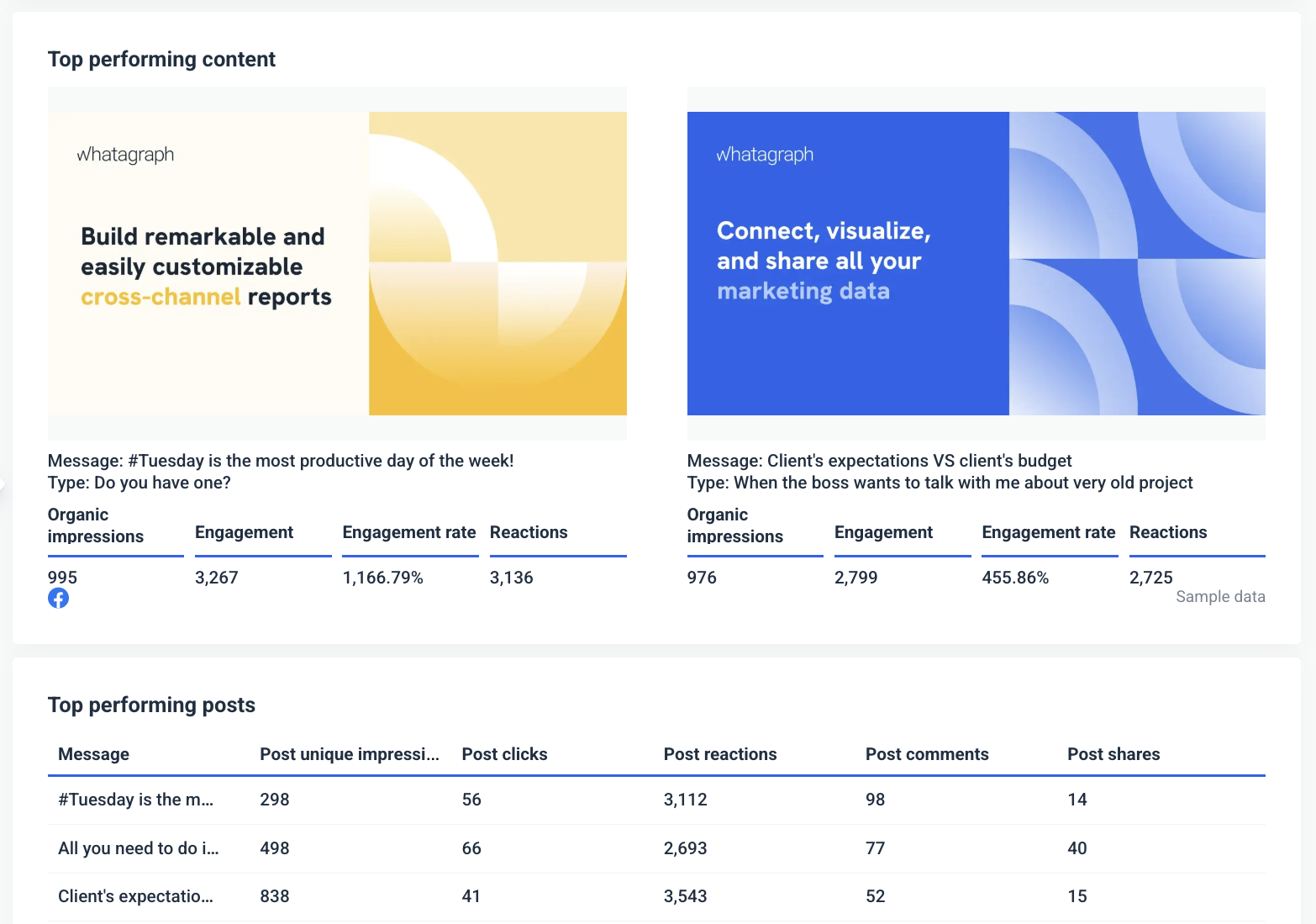
Task: Select the blue marketing data post thumbnail
Action: pos(976,264)
